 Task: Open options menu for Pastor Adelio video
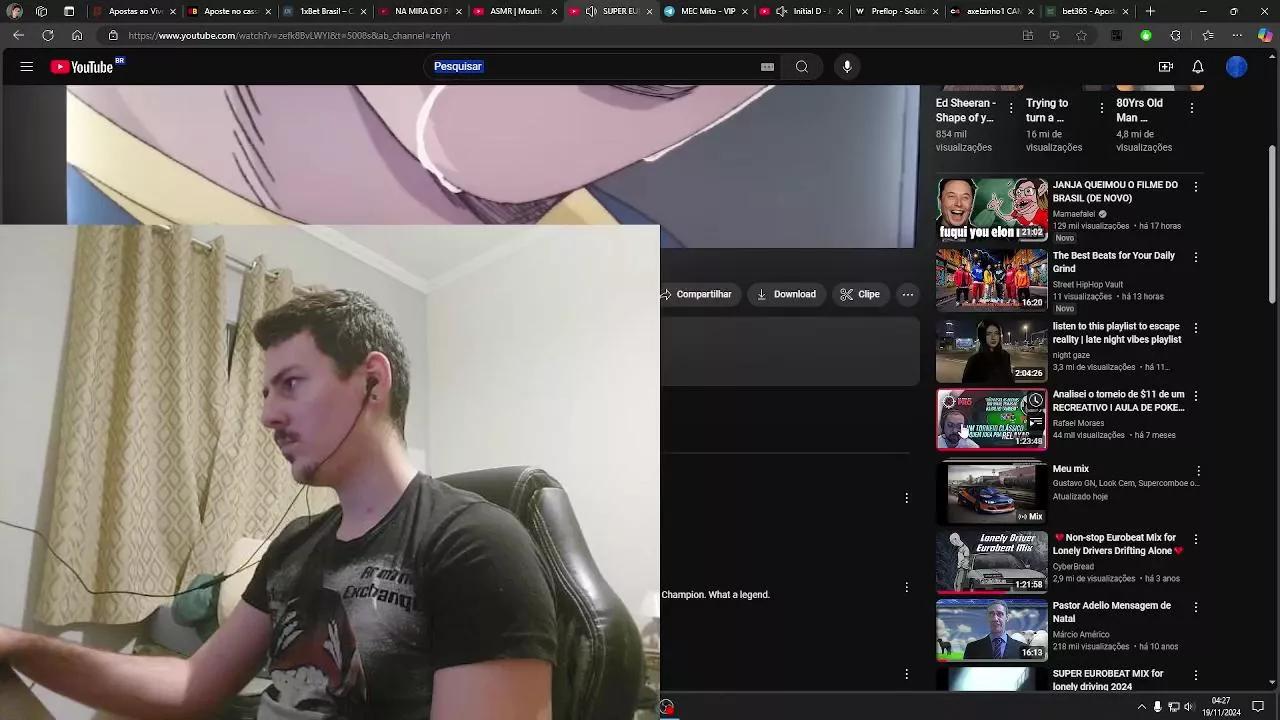pyautogui.click(x=1196, y=607)
